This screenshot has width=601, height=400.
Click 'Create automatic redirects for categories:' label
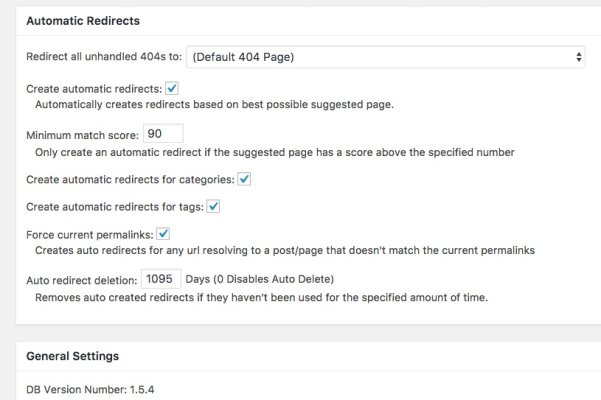[x=130, y=180]
